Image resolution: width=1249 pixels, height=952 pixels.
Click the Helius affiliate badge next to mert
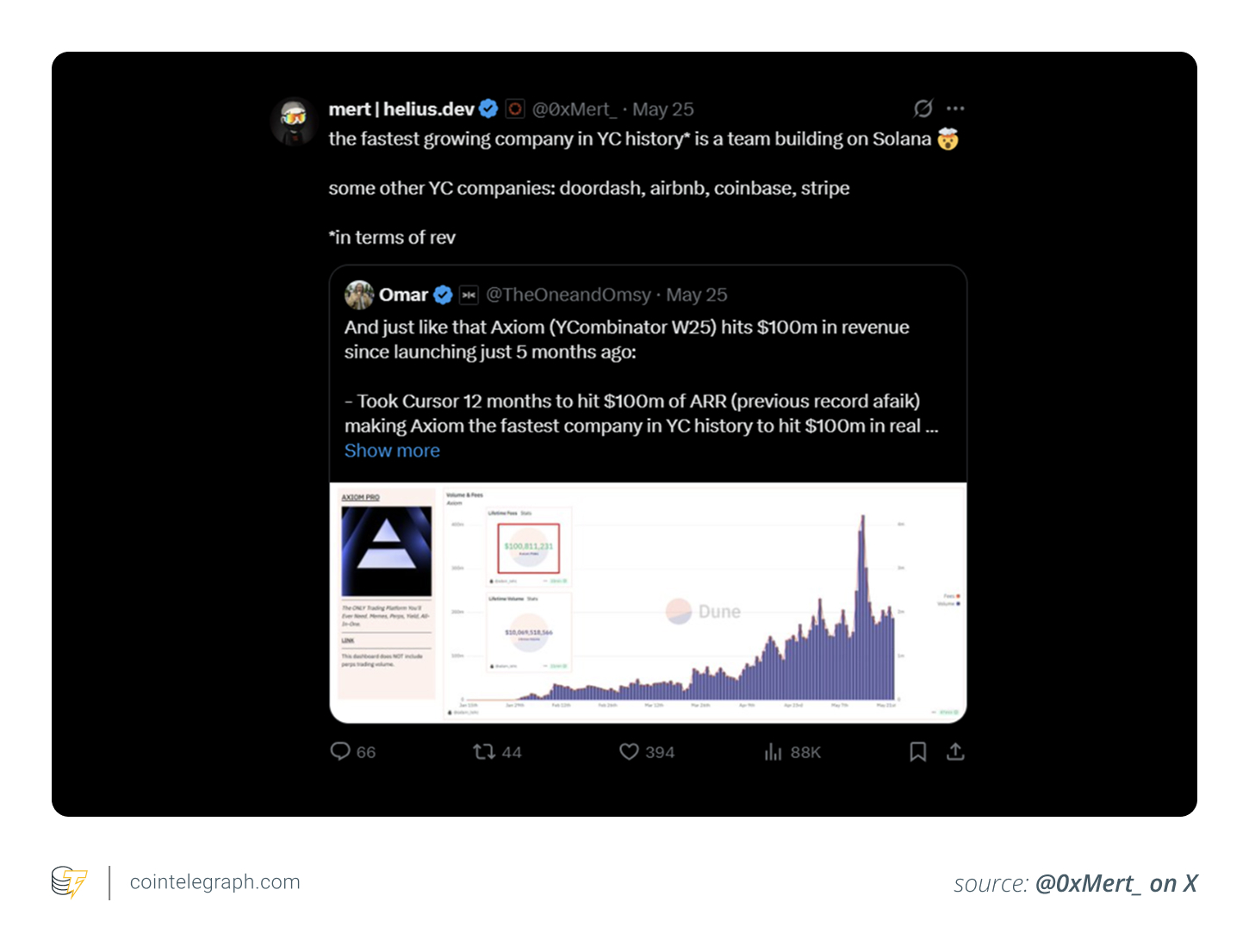pos(514,109)
